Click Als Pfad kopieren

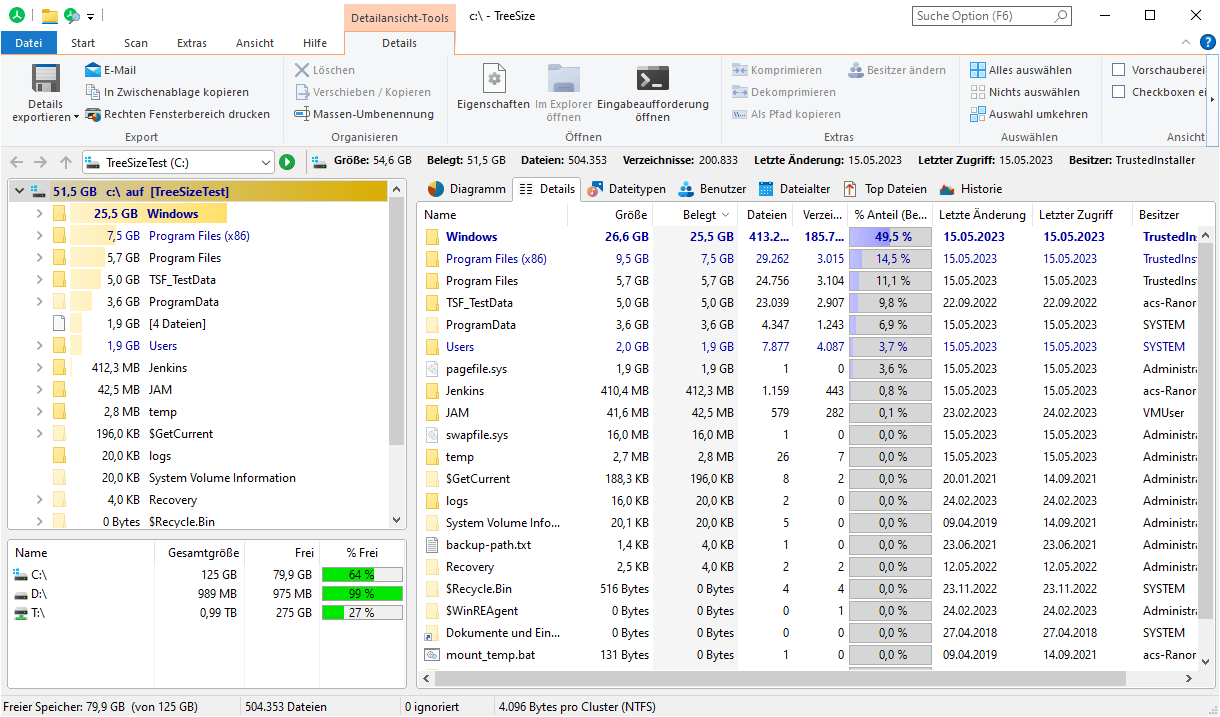coord(786,114)
